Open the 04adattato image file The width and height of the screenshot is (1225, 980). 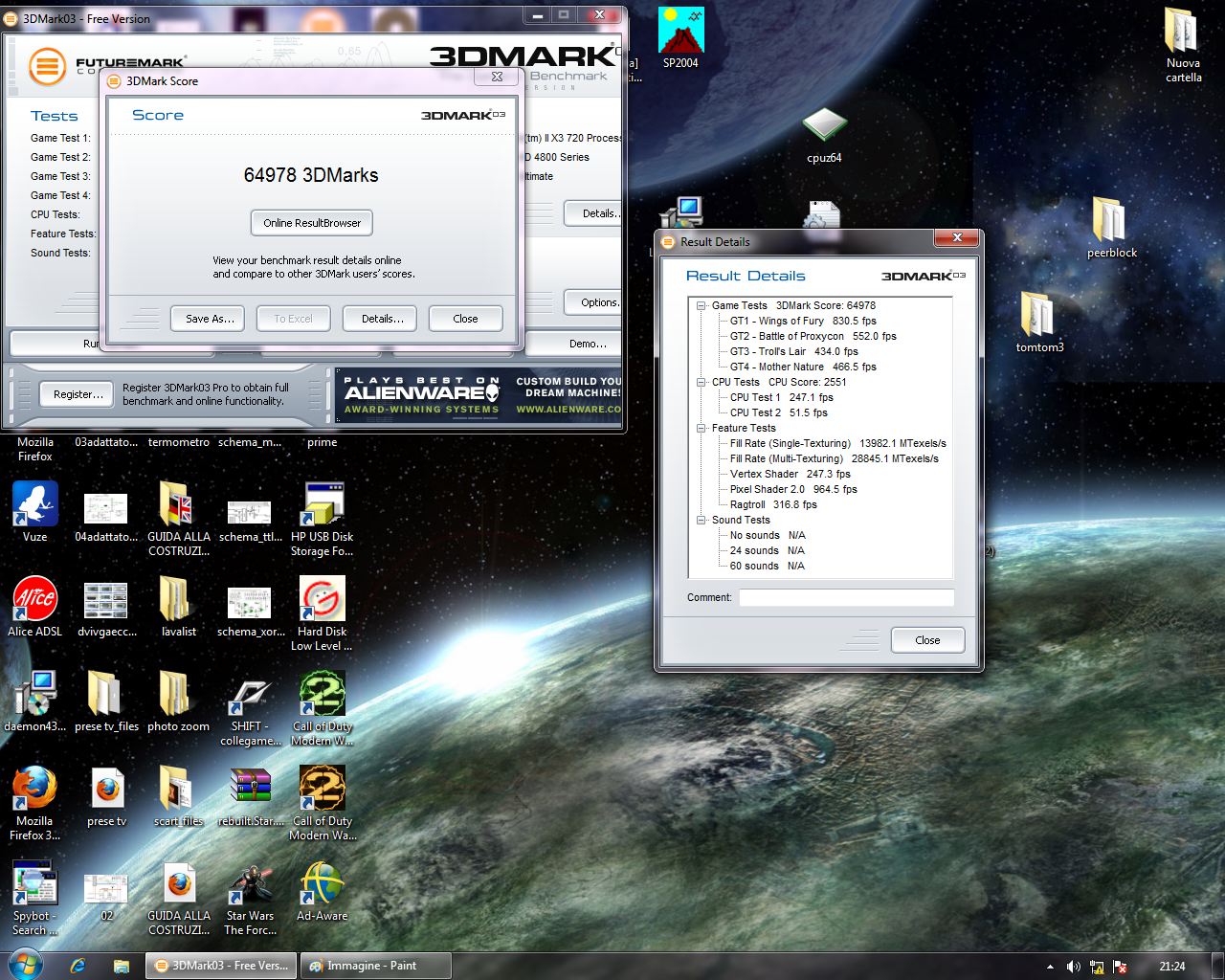106,517
